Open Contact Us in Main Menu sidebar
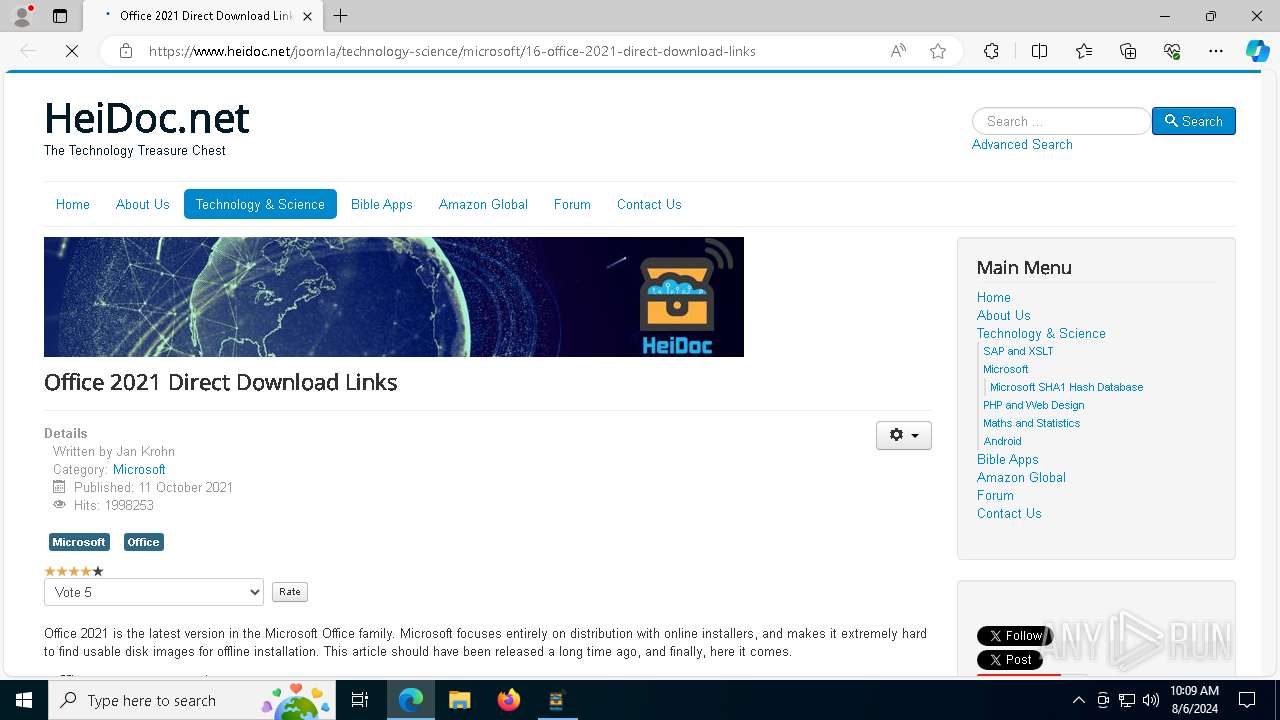1280x720 pixels. pyautogui.click(x=1009, y=513)
